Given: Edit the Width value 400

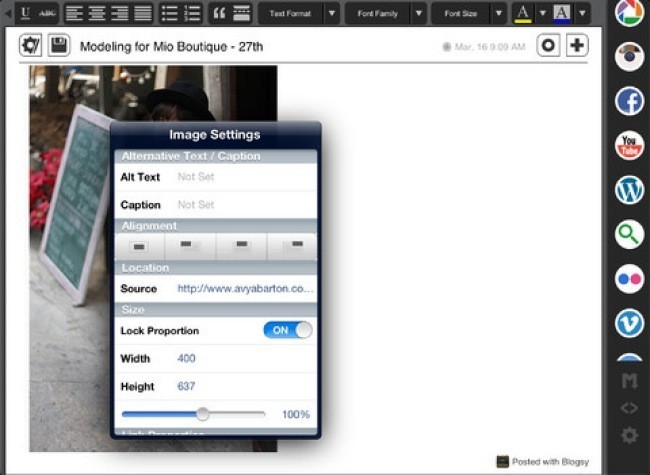Looking at the screenshot, I should pos(186,359).
